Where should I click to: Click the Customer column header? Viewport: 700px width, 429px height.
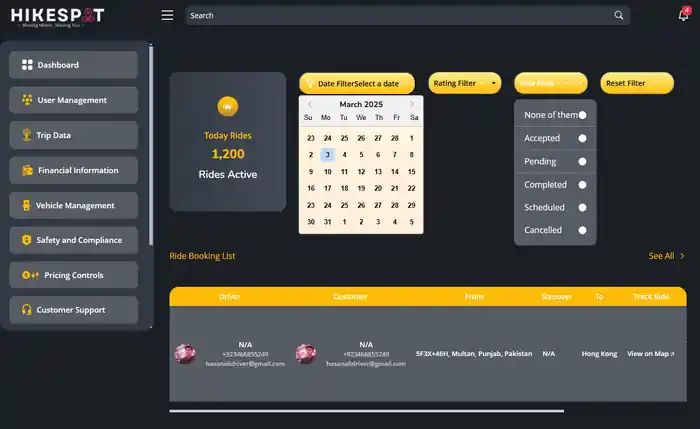tap(350, 297)
